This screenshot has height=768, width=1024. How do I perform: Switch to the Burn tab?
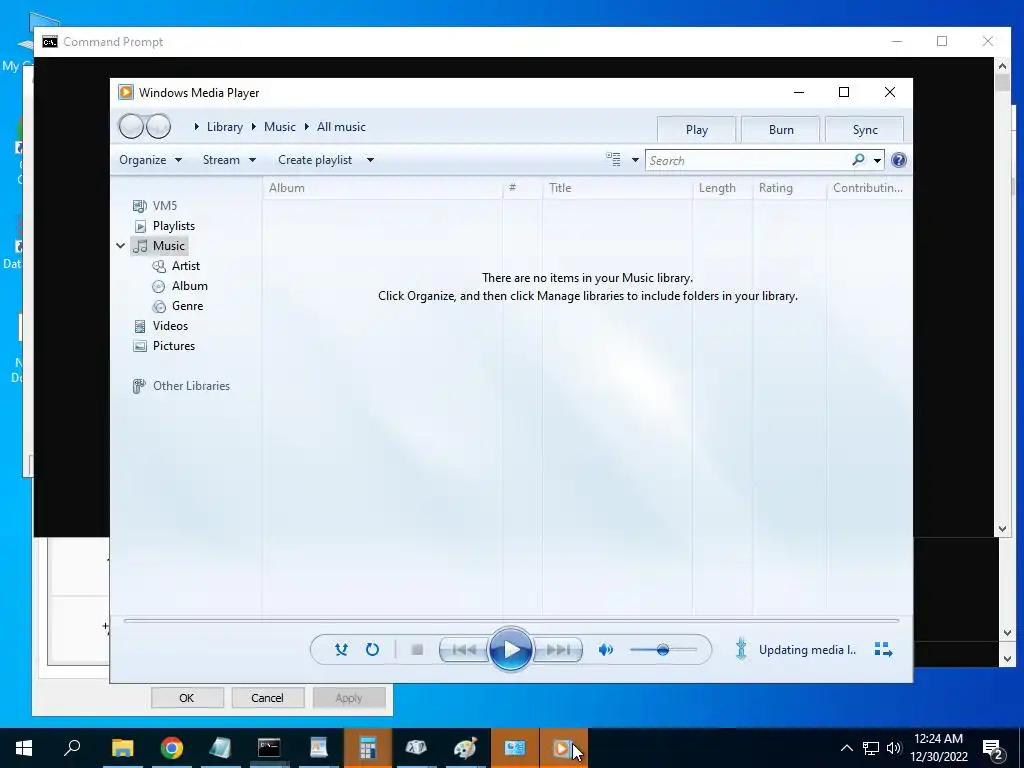(x=781, y=129)
